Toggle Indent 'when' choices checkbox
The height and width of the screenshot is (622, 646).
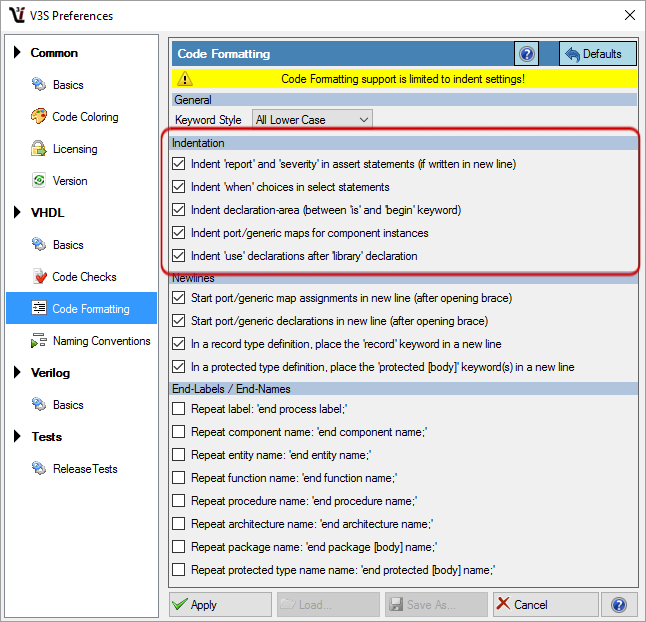coord(178,187)
